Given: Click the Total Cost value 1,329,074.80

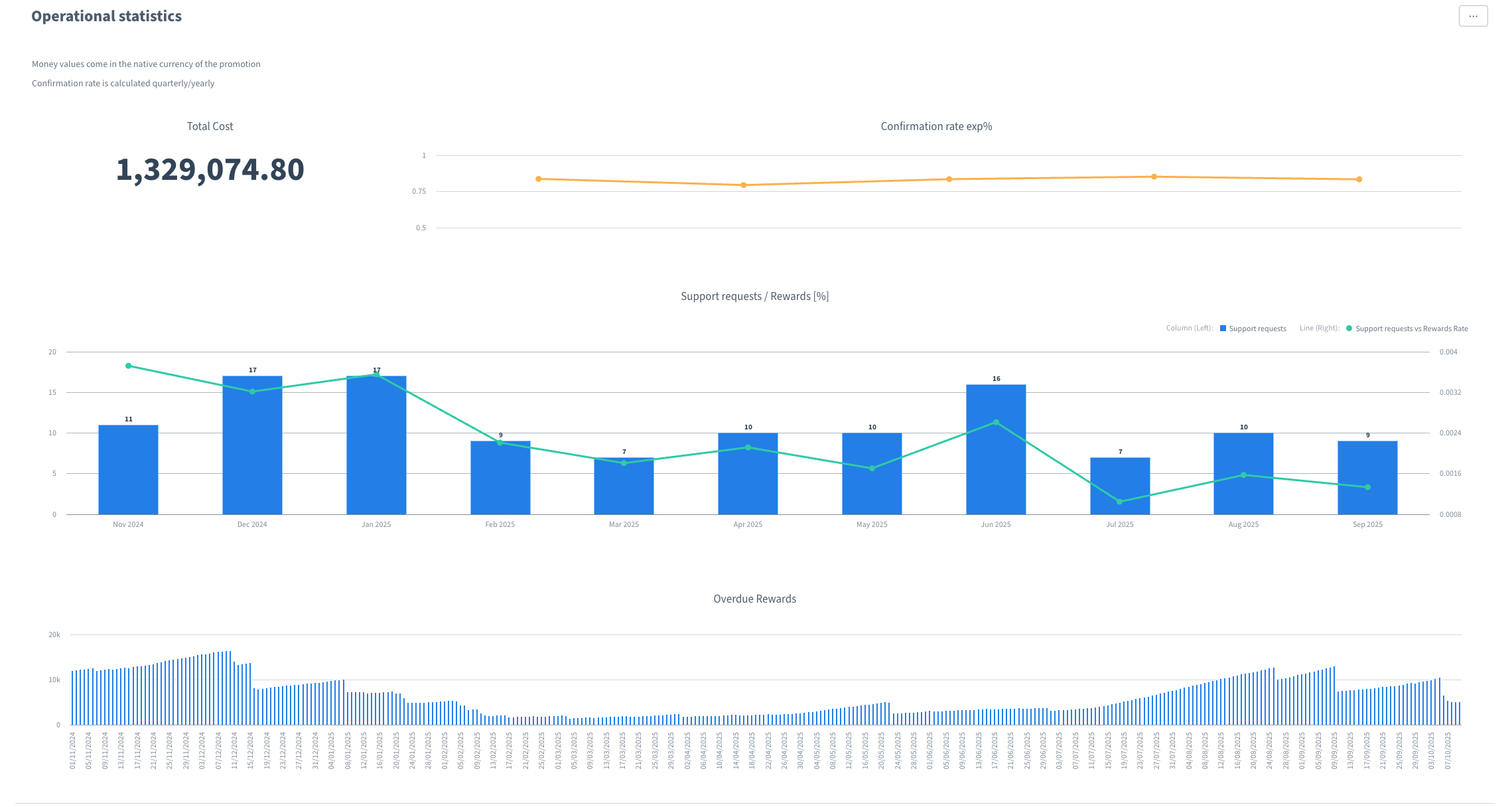Looking at the screenshot, I should pos(210,170).
